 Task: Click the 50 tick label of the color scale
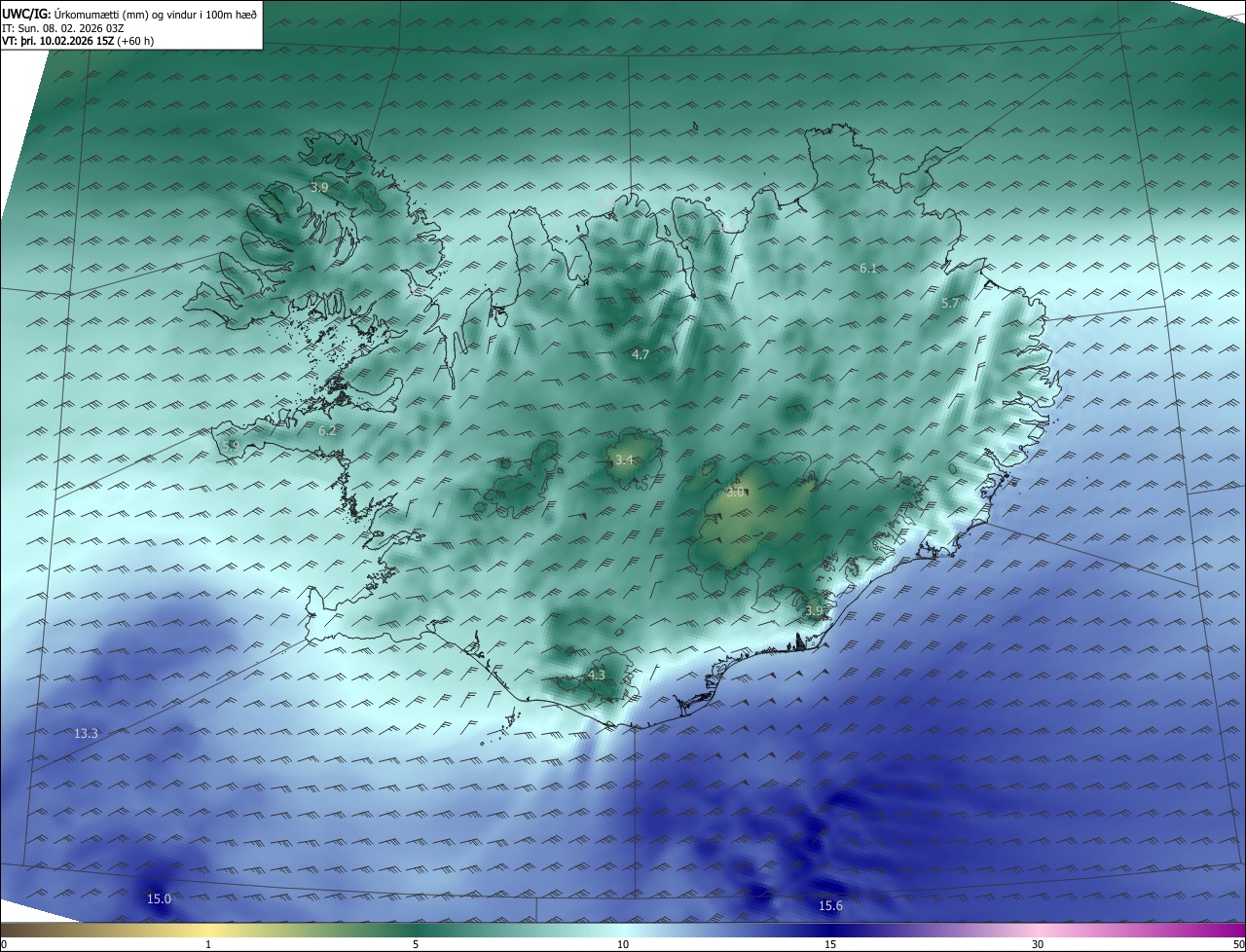pos(1238,944)
